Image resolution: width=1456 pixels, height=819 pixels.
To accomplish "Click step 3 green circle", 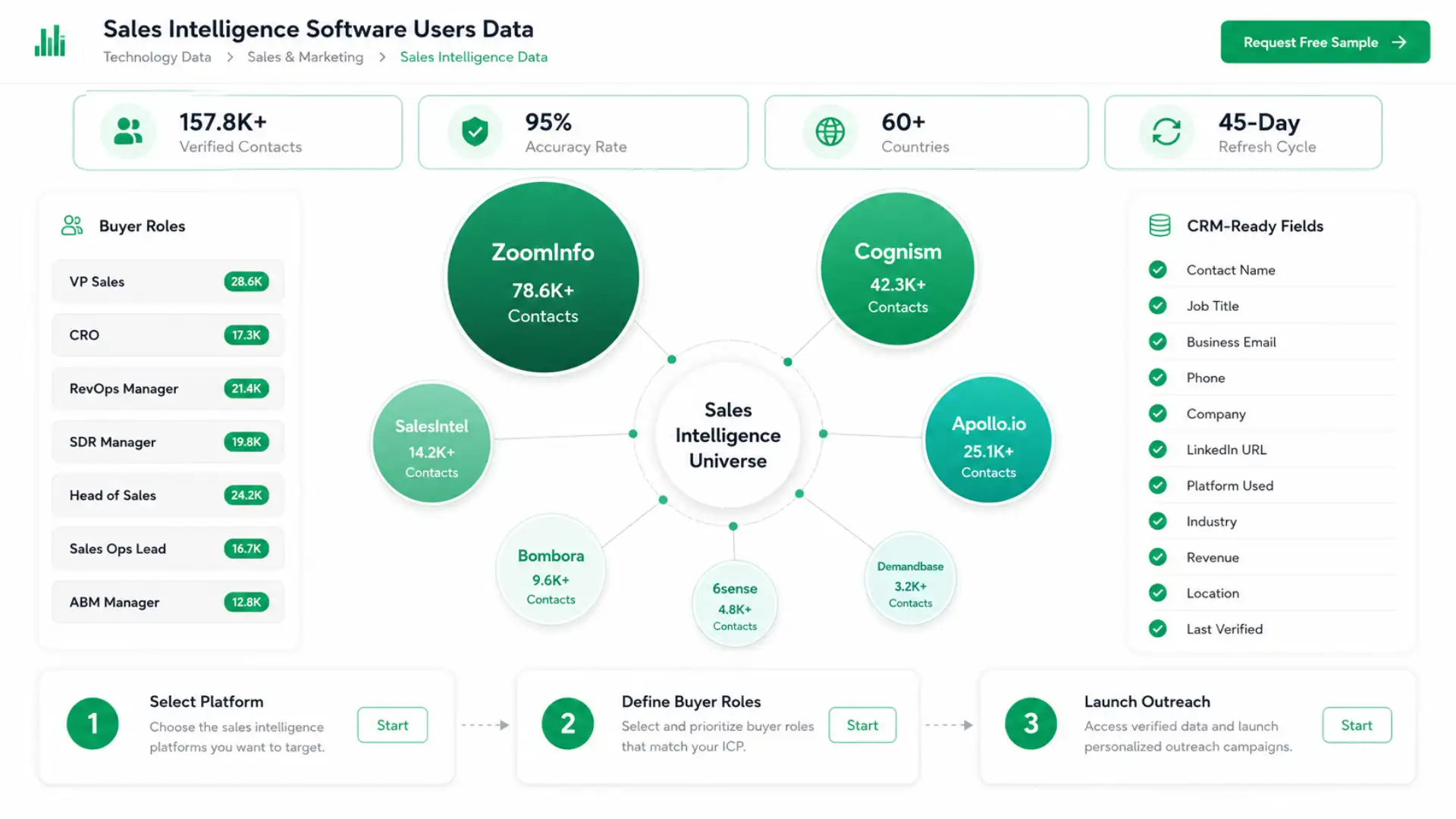I will point(1031,723).
